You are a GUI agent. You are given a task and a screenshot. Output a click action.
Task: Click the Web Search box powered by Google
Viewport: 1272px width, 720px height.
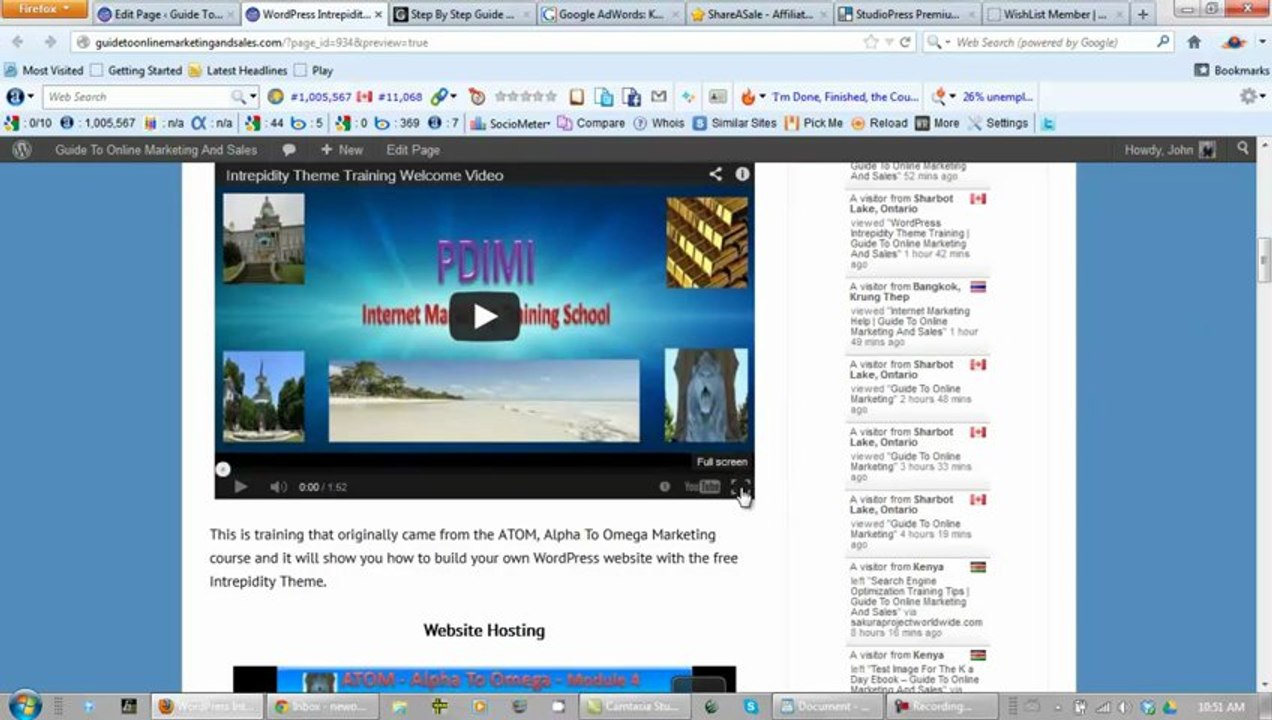click(1047, 42)
